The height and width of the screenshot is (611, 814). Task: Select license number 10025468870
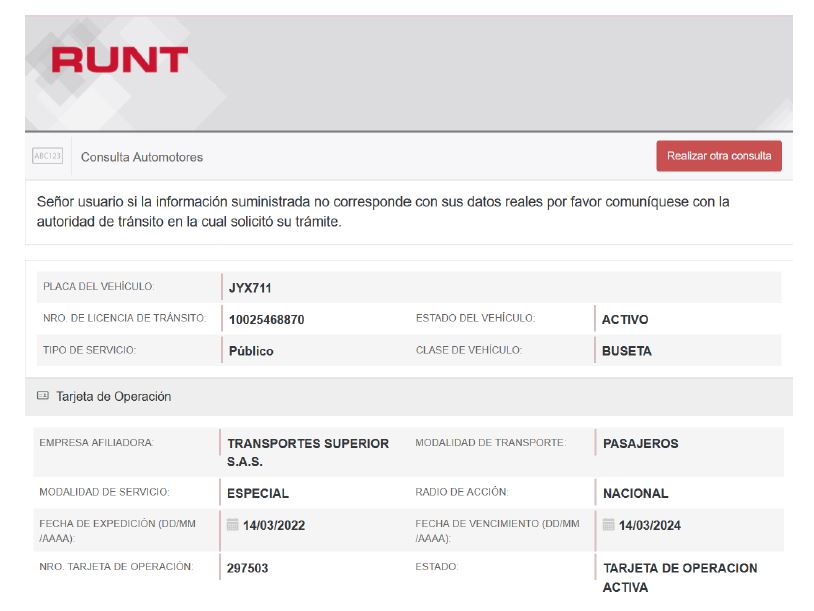coord(266,320)
